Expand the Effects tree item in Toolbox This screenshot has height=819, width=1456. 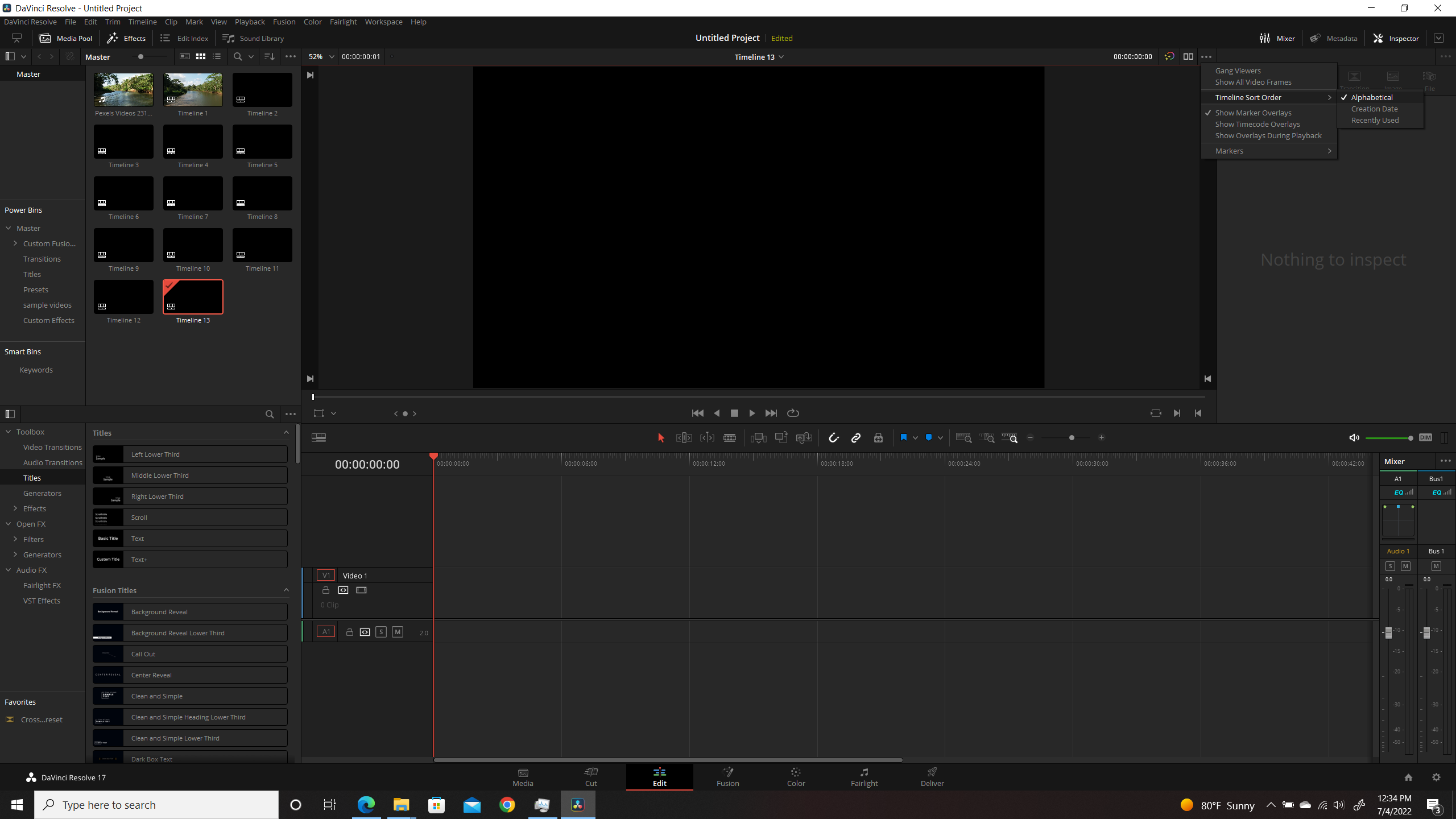[15, 508]
